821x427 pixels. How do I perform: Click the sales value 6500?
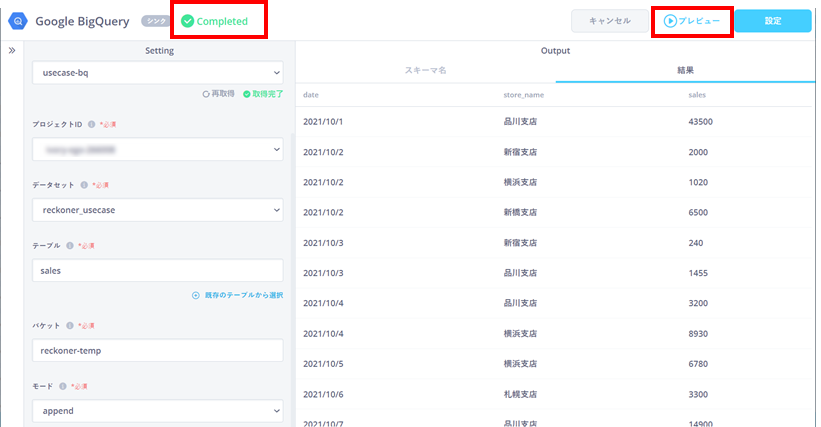point(698,212)
